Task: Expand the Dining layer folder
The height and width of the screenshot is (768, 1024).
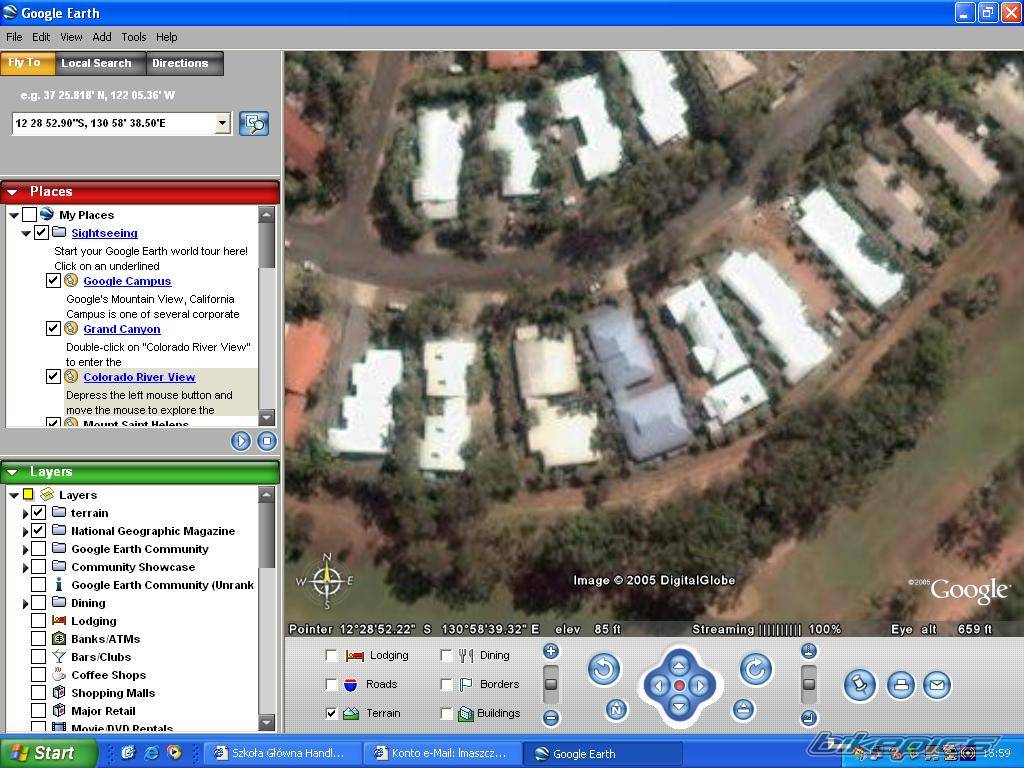Action: coord(25,603)
